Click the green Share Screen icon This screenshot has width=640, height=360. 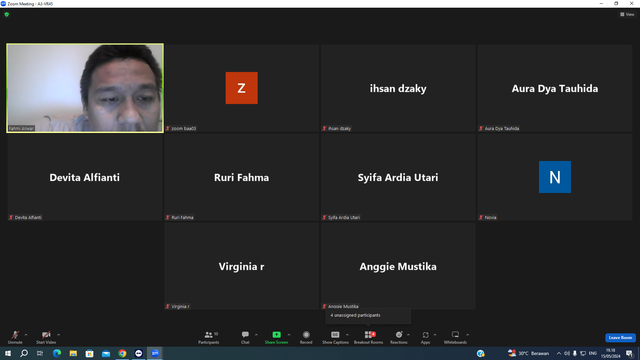tap(276, 335)
